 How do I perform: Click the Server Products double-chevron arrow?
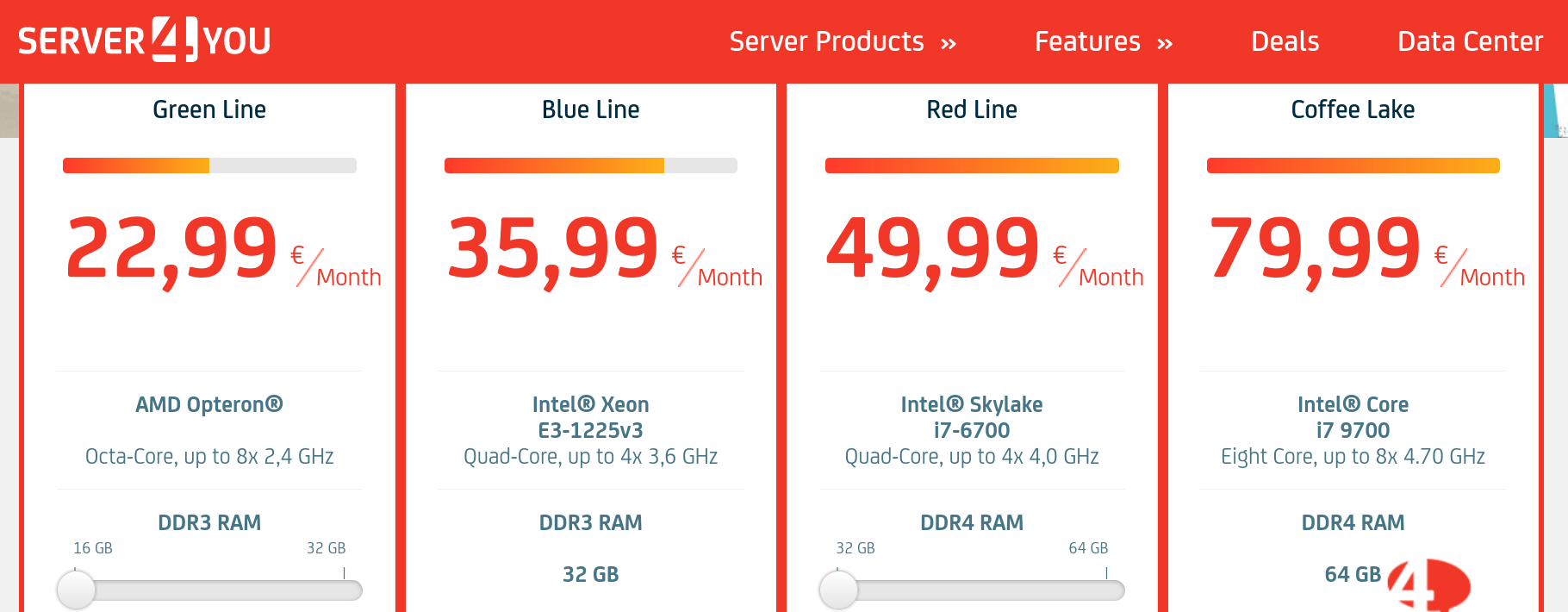pos(949,44)
